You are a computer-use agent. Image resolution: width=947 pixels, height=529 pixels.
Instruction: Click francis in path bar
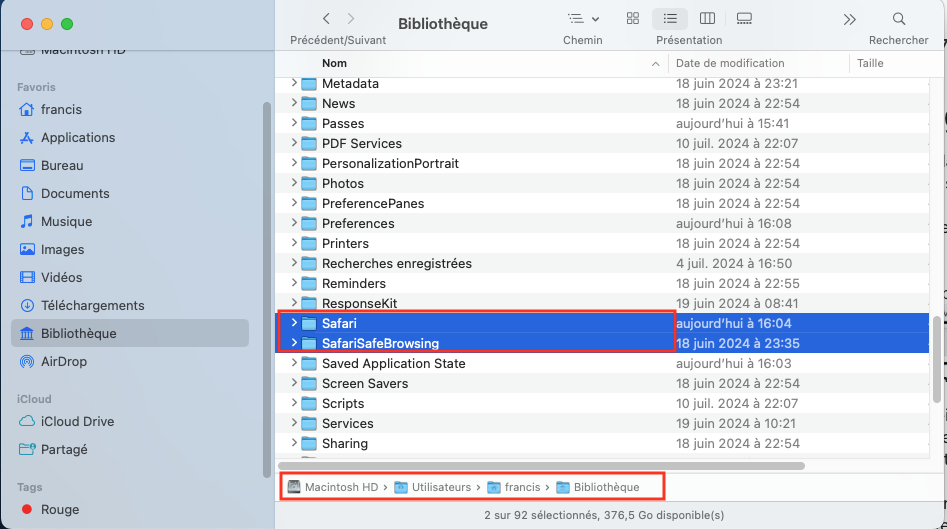tap(515, 487)
